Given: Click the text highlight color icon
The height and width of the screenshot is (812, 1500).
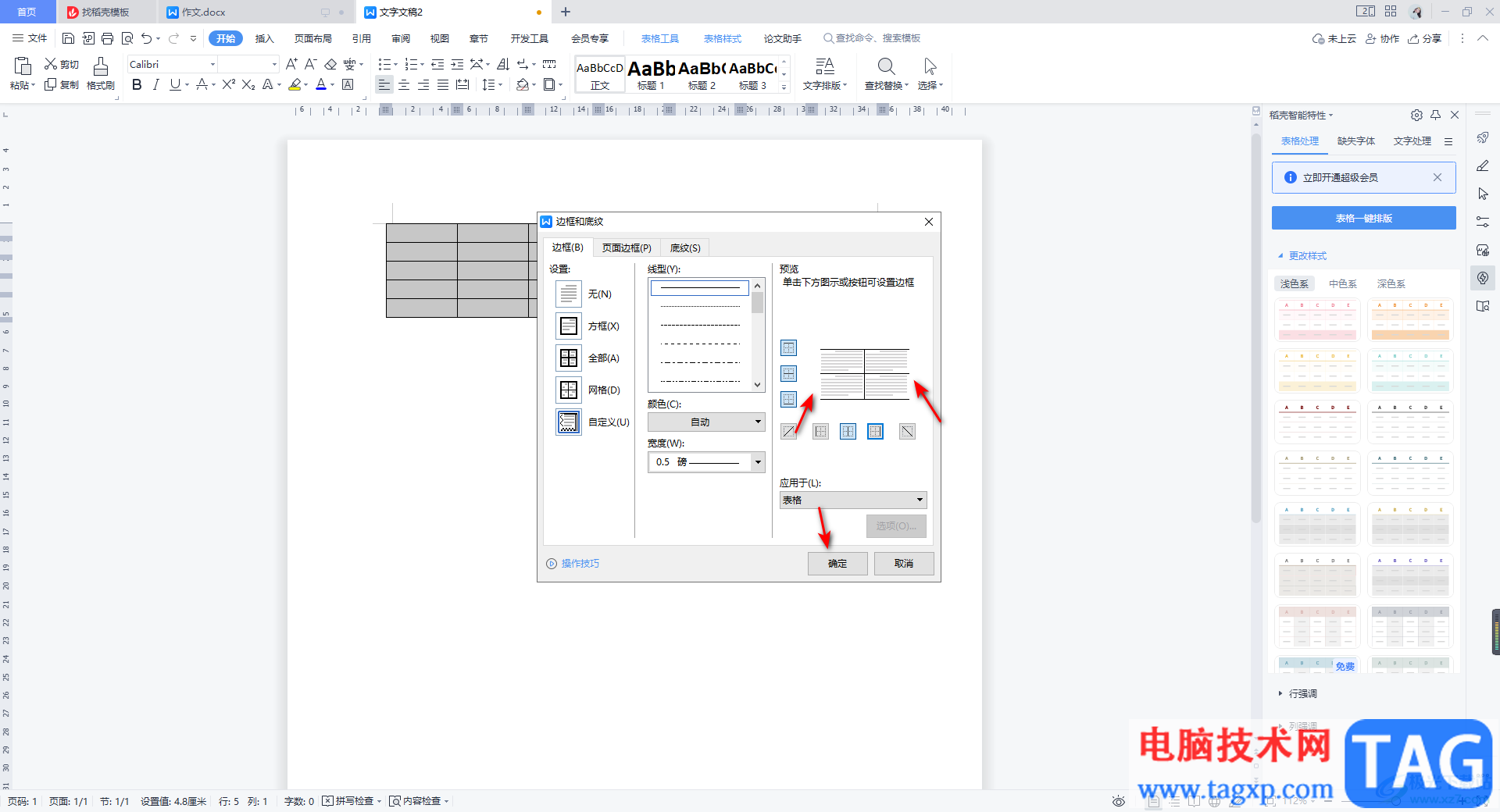Looking at the screenshot, I should click(295, 84).
